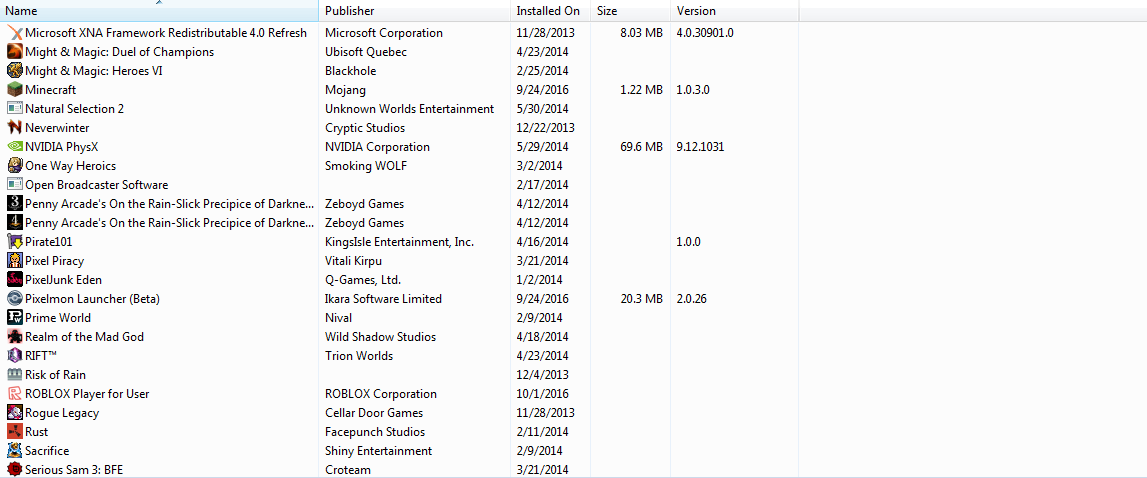This screenshot has width=1147, height=478.
Task: Click the Risk of Rain icon
Action: tap(15, 375)
